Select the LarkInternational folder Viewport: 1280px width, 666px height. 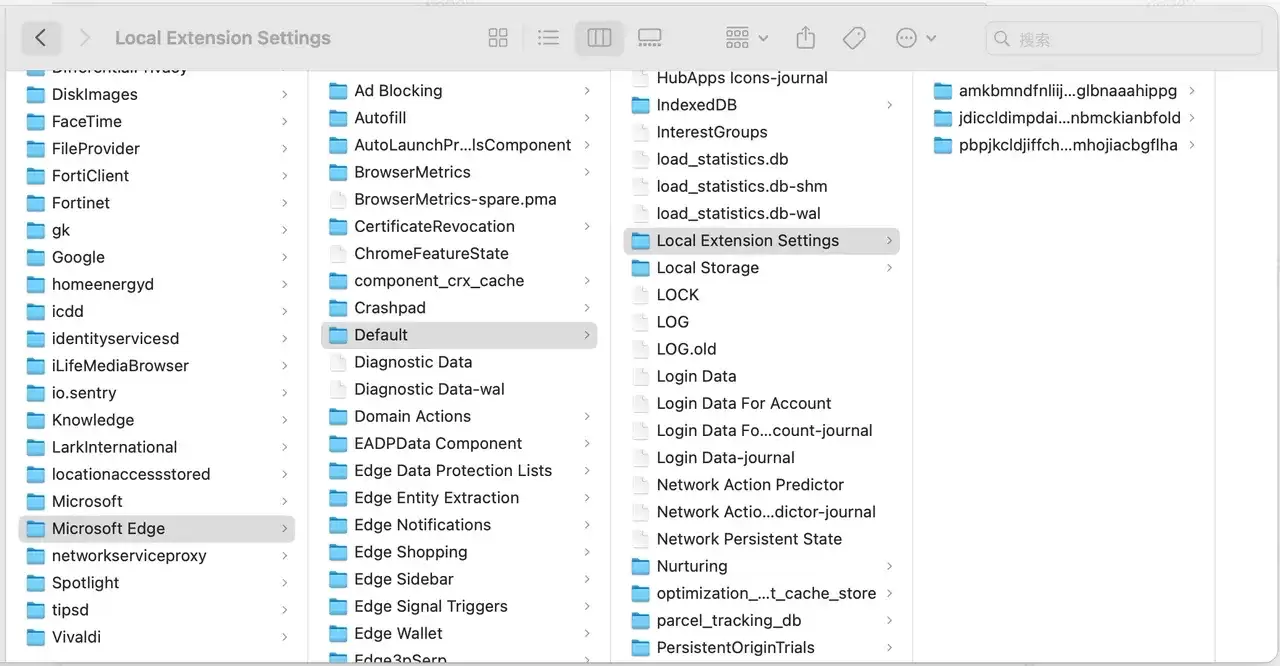click(x=157, y=447)
